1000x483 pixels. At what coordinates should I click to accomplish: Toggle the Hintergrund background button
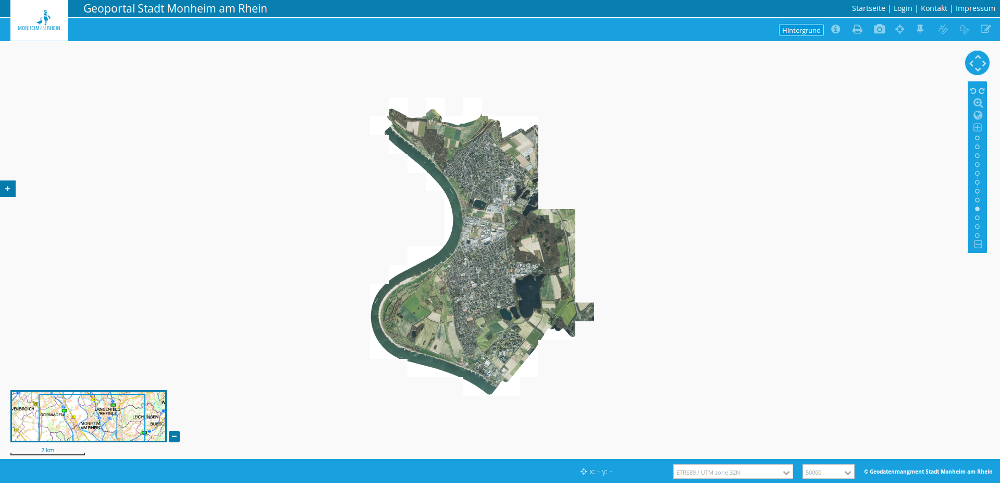(801, 30)
